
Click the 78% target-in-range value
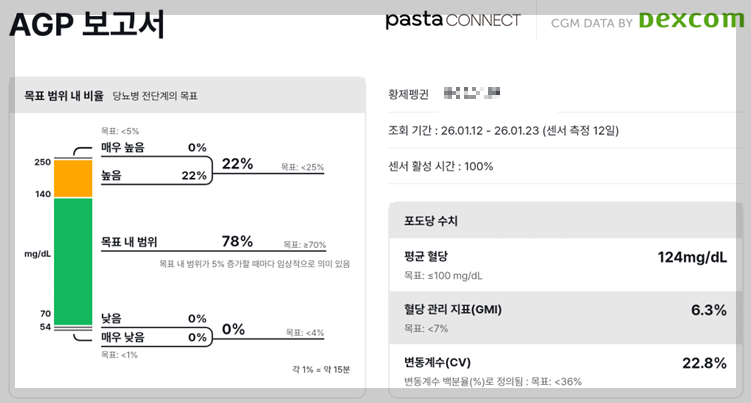[237, 241]
